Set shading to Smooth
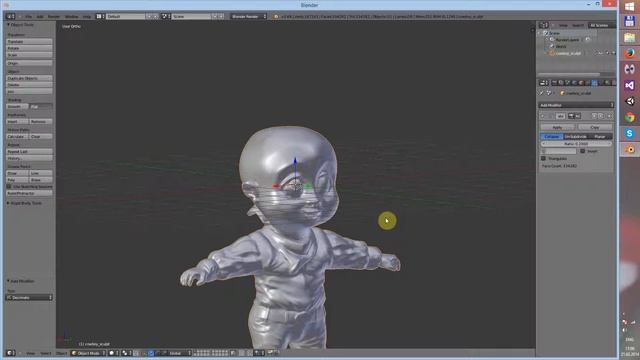Screen dimensions: 640x360 click(17, 107)
